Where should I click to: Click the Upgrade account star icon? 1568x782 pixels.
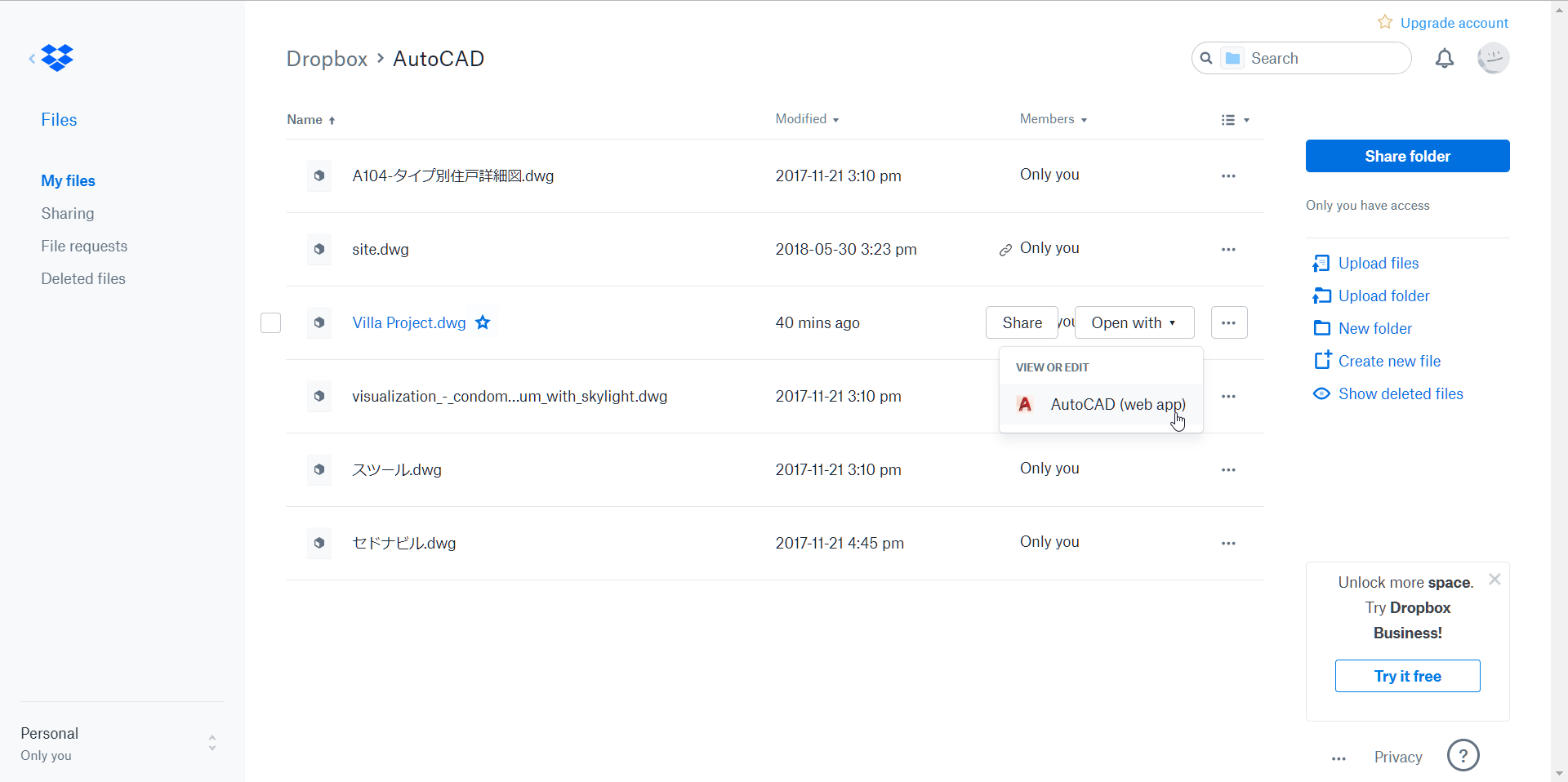tap(1385, 22)
